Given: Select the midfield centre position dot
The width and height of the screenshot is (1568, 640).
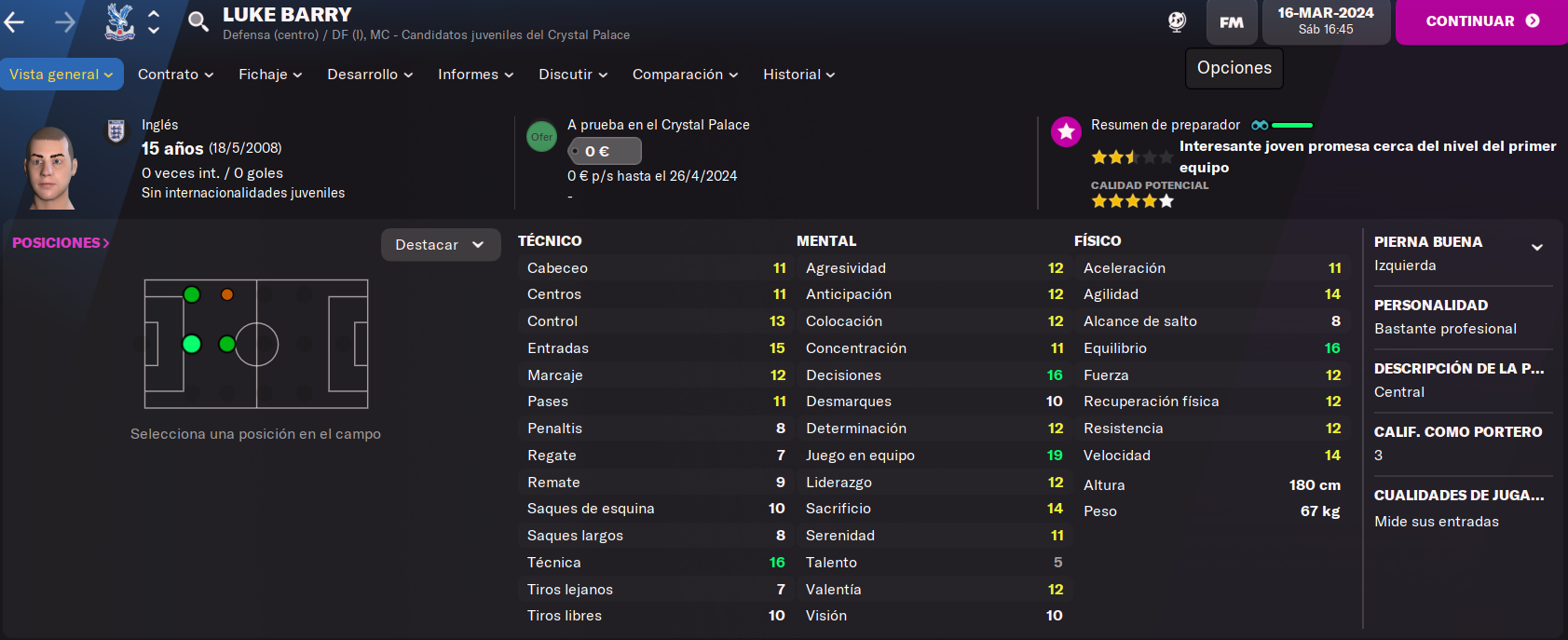Looking at the screenshot, I should (226, 345).
